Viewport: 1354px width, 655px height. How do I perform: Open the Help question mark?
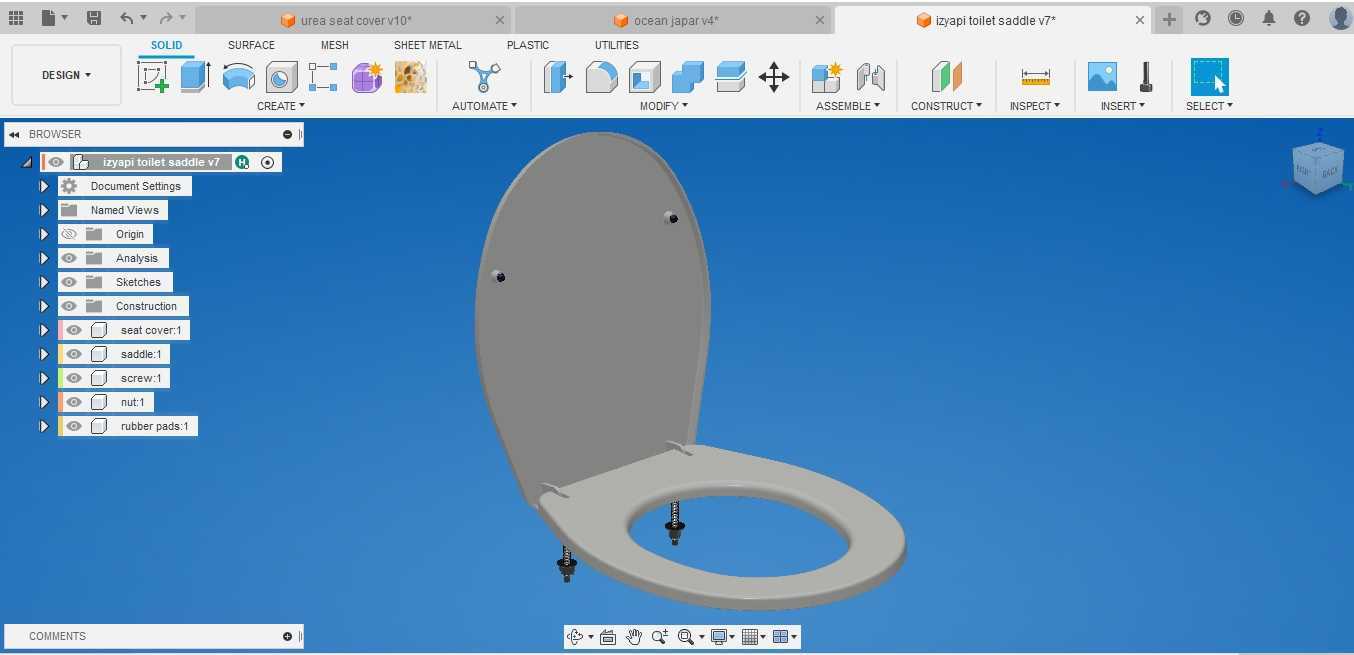click(x=1302, y=18)
